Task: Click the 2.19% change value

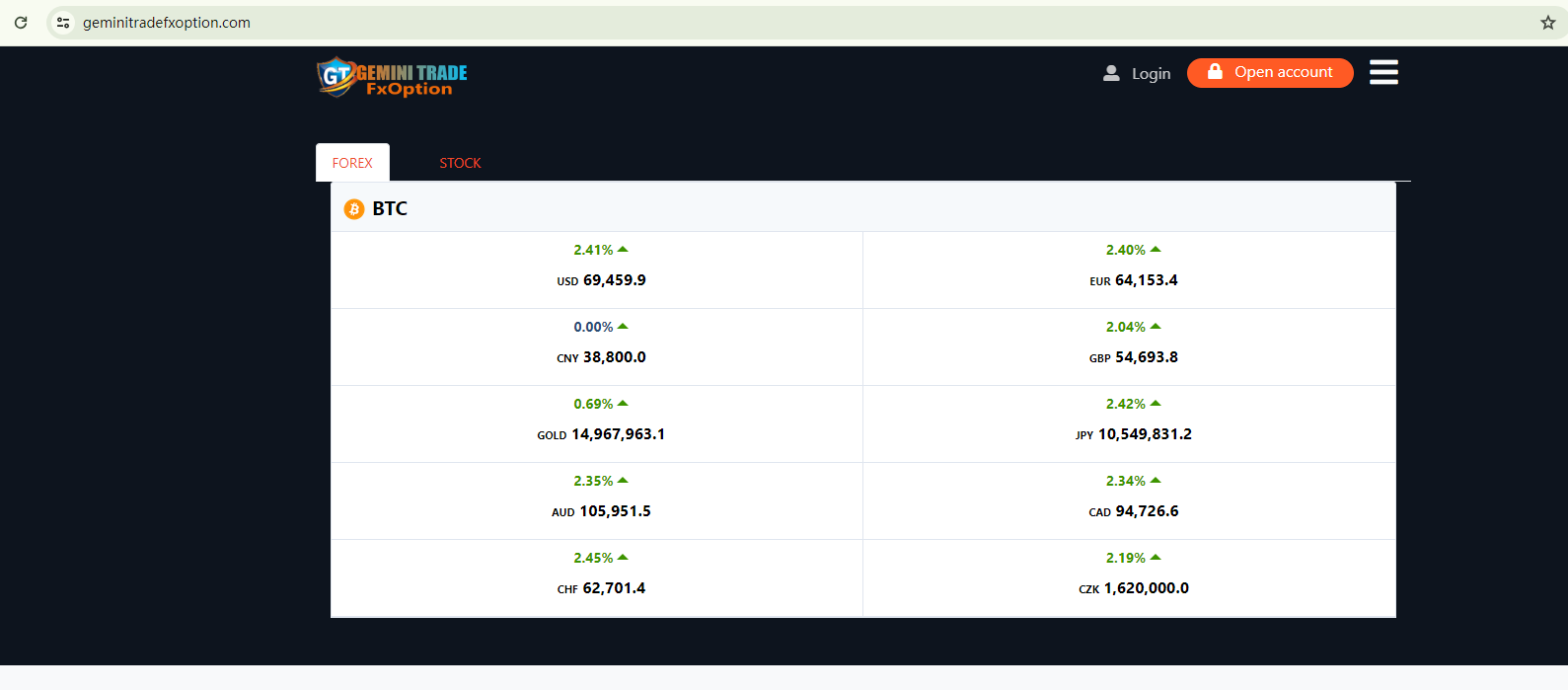Action: [x=1126, y=558]
